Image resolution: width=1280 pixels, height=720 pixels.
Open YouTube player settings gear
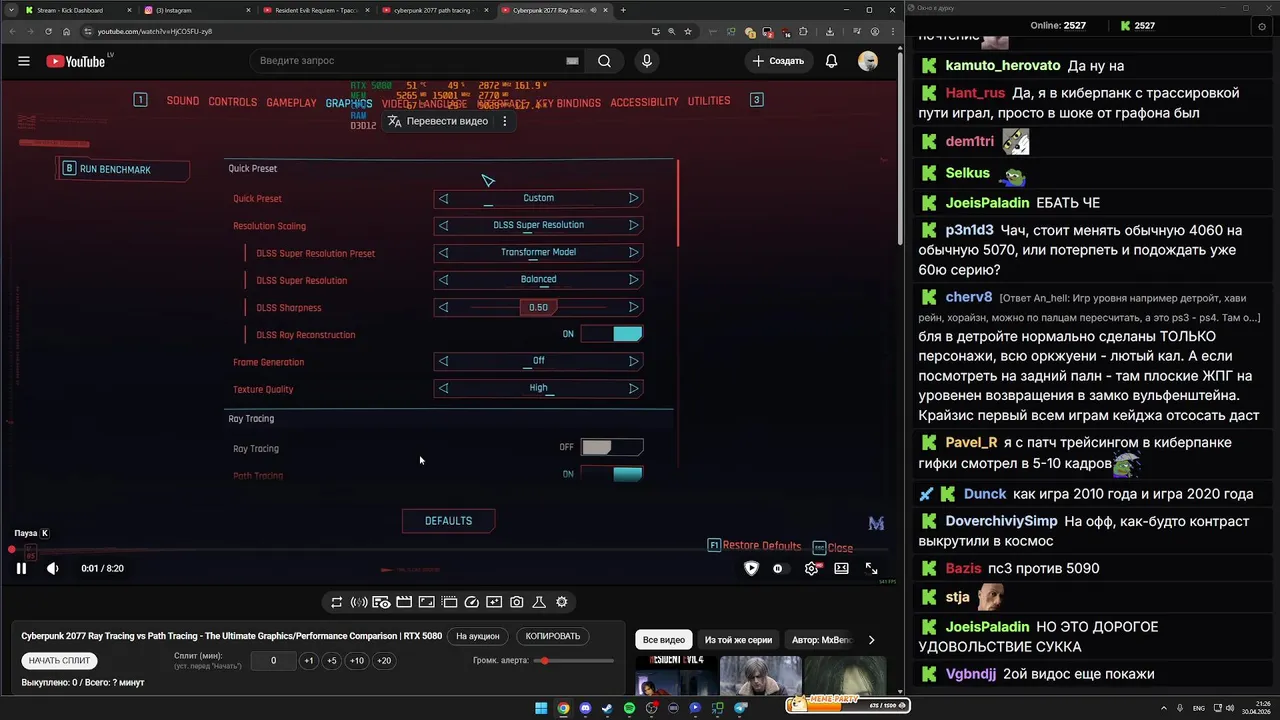[811, 568]
